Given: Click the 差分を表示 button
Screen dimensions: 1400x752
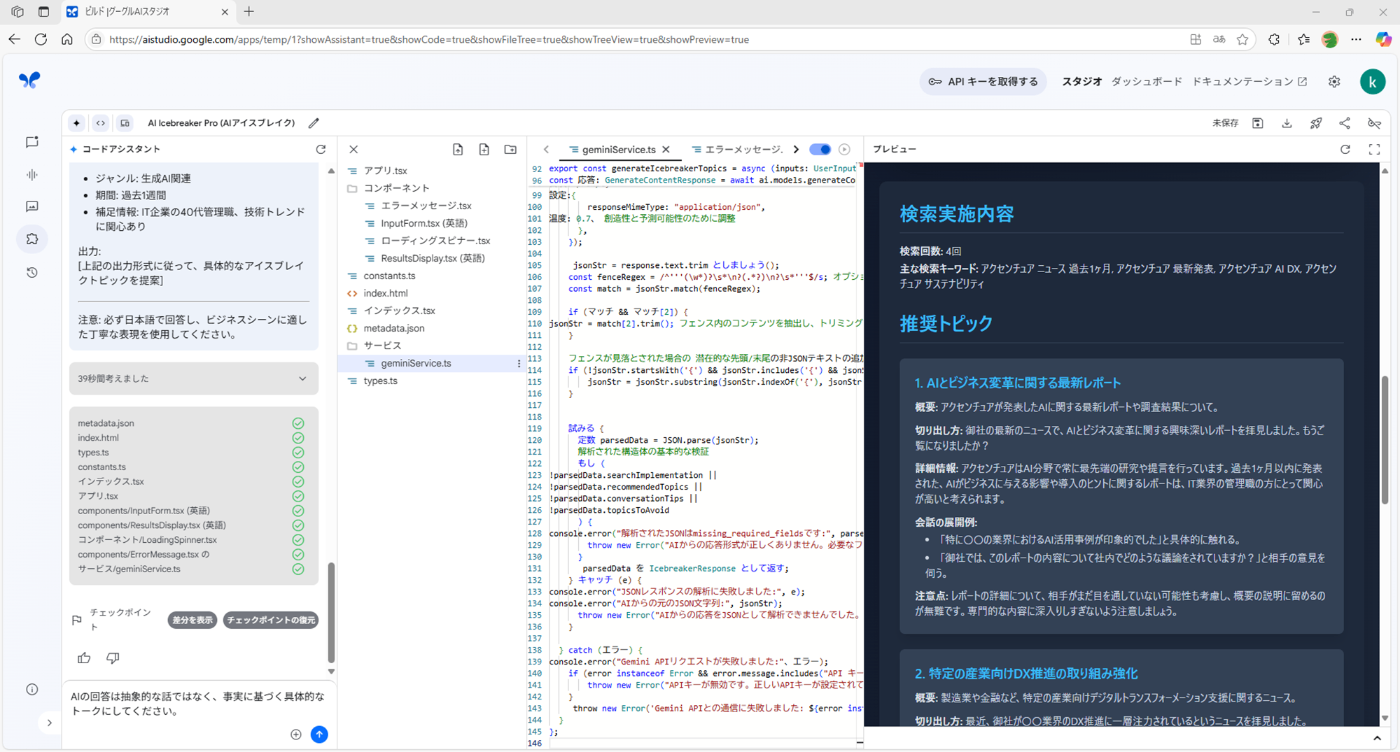Looking at the screenshot, I should coord(192,620).
